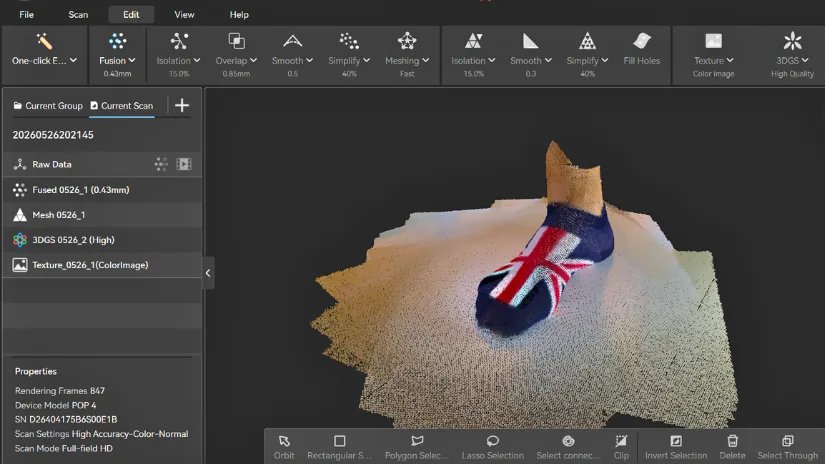Click the SN D26404175B6S00E1B text
Image resolution: width=825 pixels, height=464 pixels.
[66, 419]
